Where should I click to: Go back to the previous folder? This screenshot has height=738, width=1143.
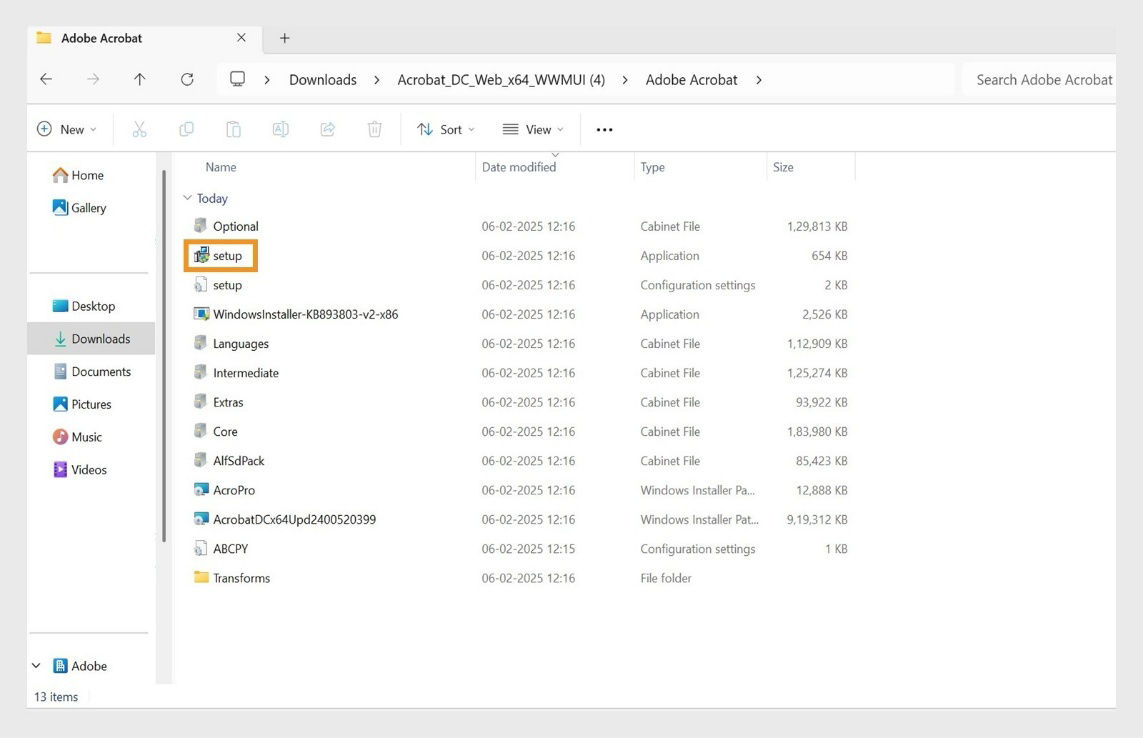pos(46,79)
